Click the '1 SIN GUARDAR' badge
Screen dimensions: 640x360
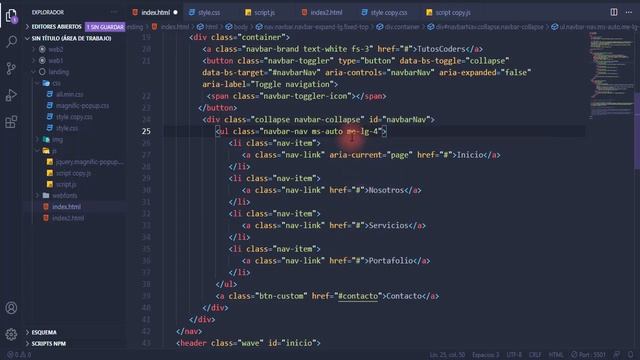105,27
